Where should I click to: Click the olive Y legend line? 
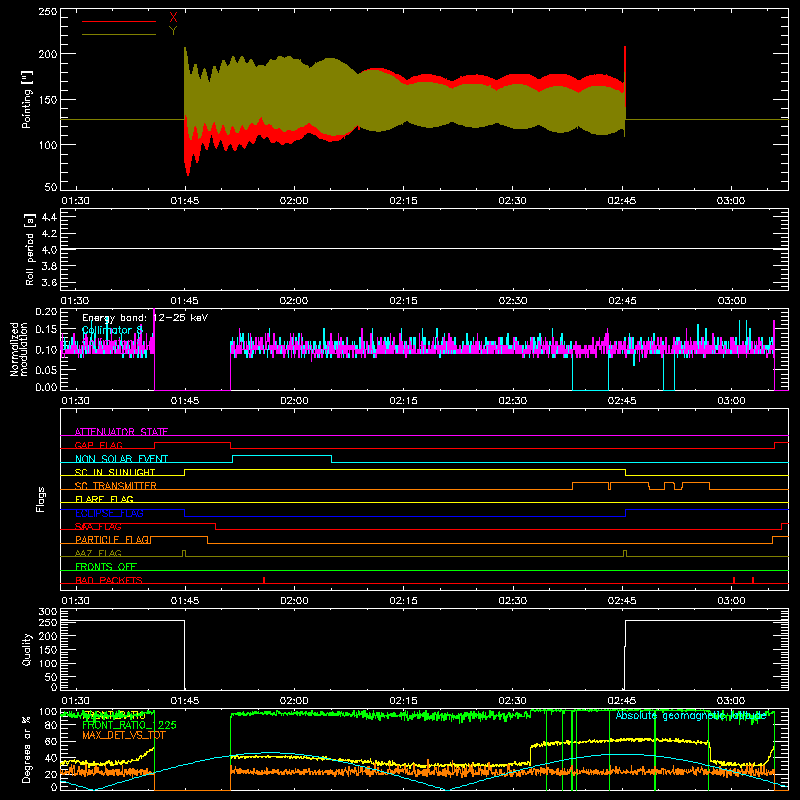119,35
